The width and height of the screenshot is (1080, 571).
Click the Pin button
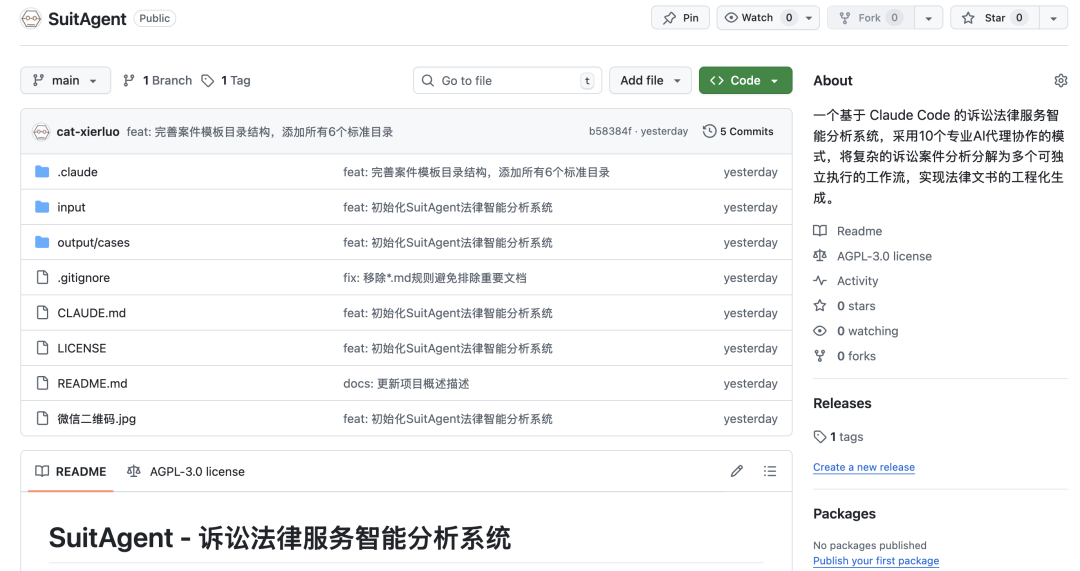tap(681, 18)
